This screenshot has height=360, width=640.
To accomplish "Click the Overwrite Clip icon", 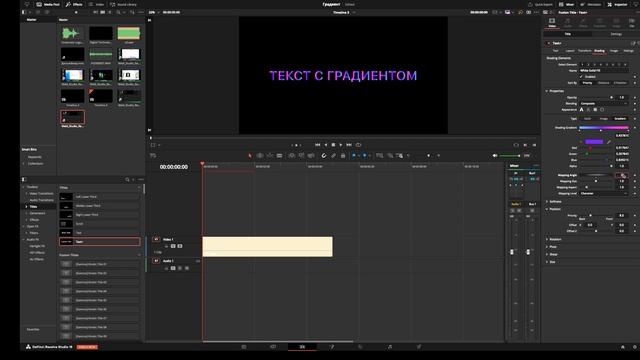I will (x=301, y=156).
